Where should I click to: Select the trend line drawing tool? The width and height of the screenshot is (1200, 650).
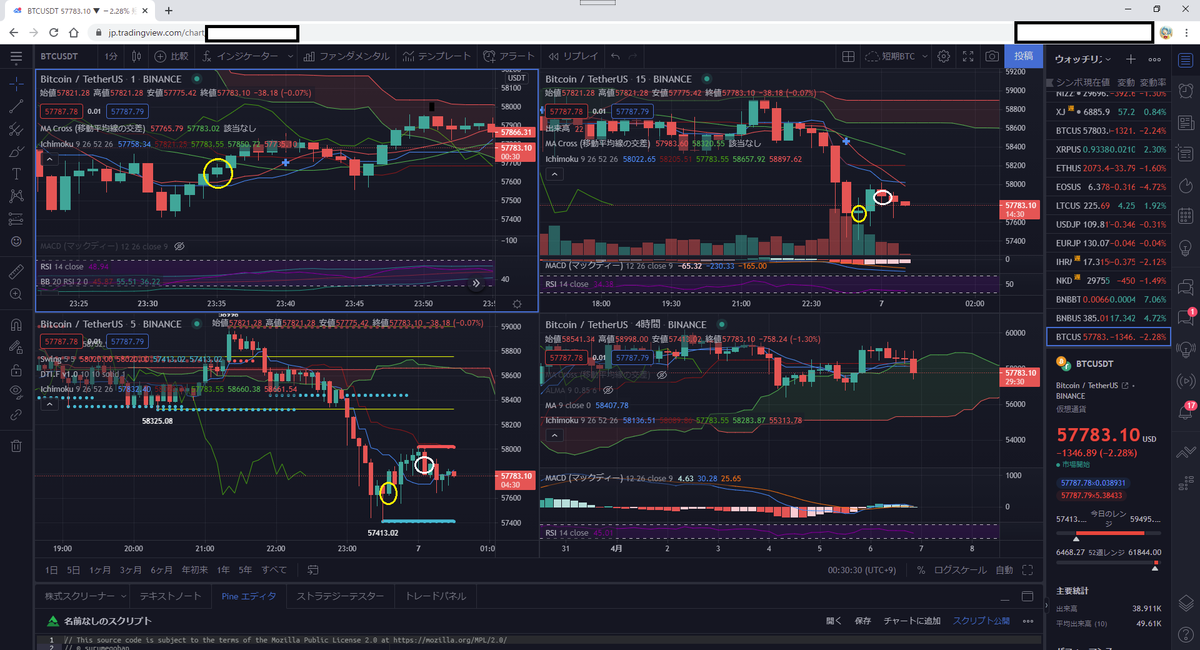click(16, 104)
